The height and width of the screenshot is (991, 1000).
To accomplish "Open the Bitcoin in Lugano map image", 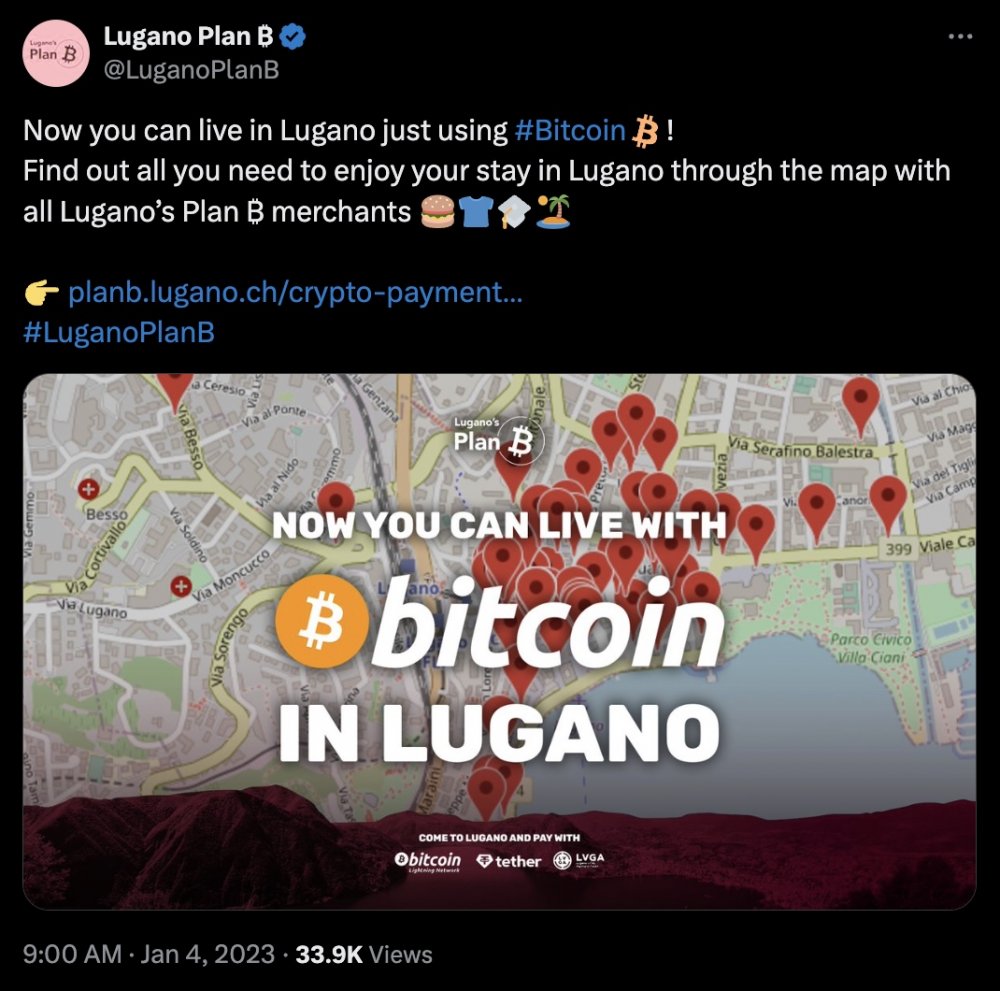I will pyautogui.click(x=499, y=642).
